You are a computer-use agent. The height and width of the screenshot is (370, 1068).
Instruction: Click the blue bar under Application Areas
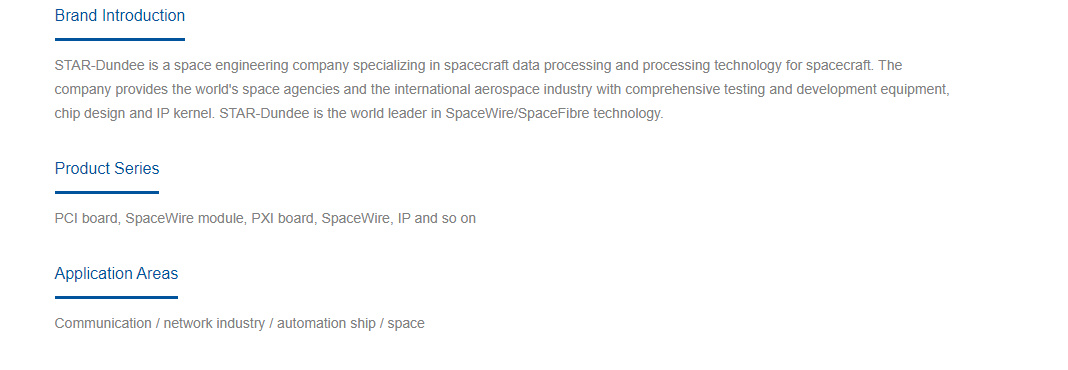116,297
